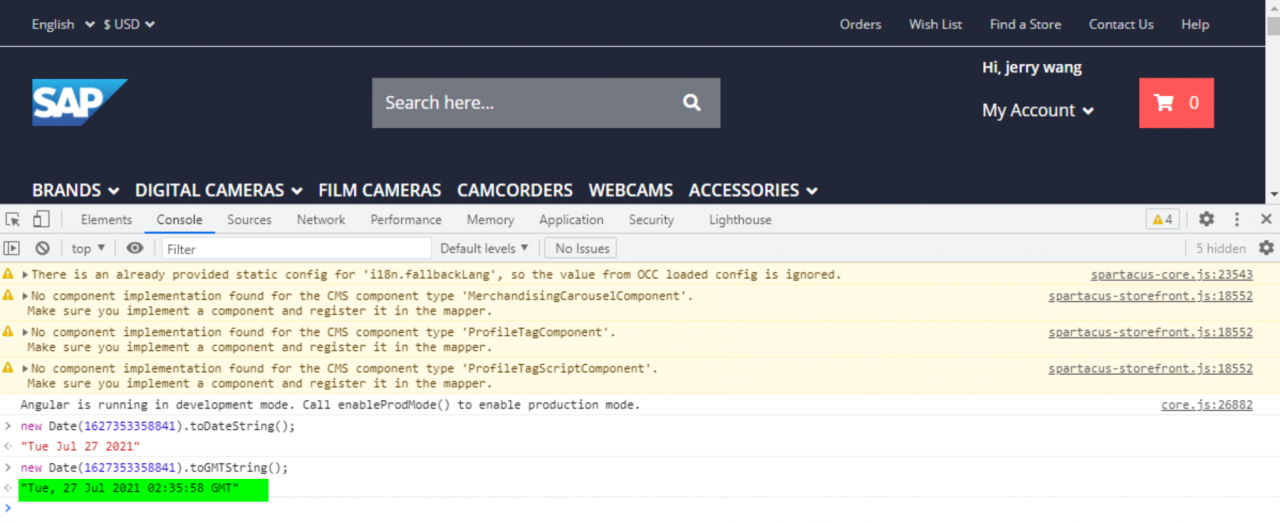Switch to the Sources tab
Viewport: 1280px width, 523px height.
point(249,220)
